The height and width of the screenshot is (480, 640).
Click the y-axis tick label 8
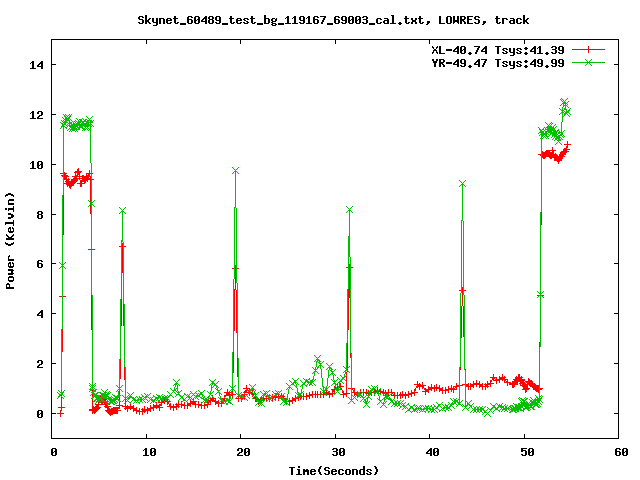click(x=40, y=215)
